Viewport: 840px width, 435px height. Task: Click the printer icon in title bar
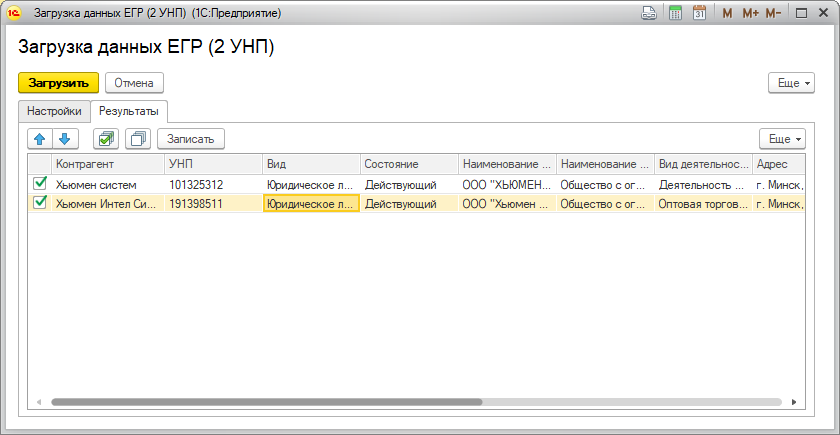tap(648, 13)
